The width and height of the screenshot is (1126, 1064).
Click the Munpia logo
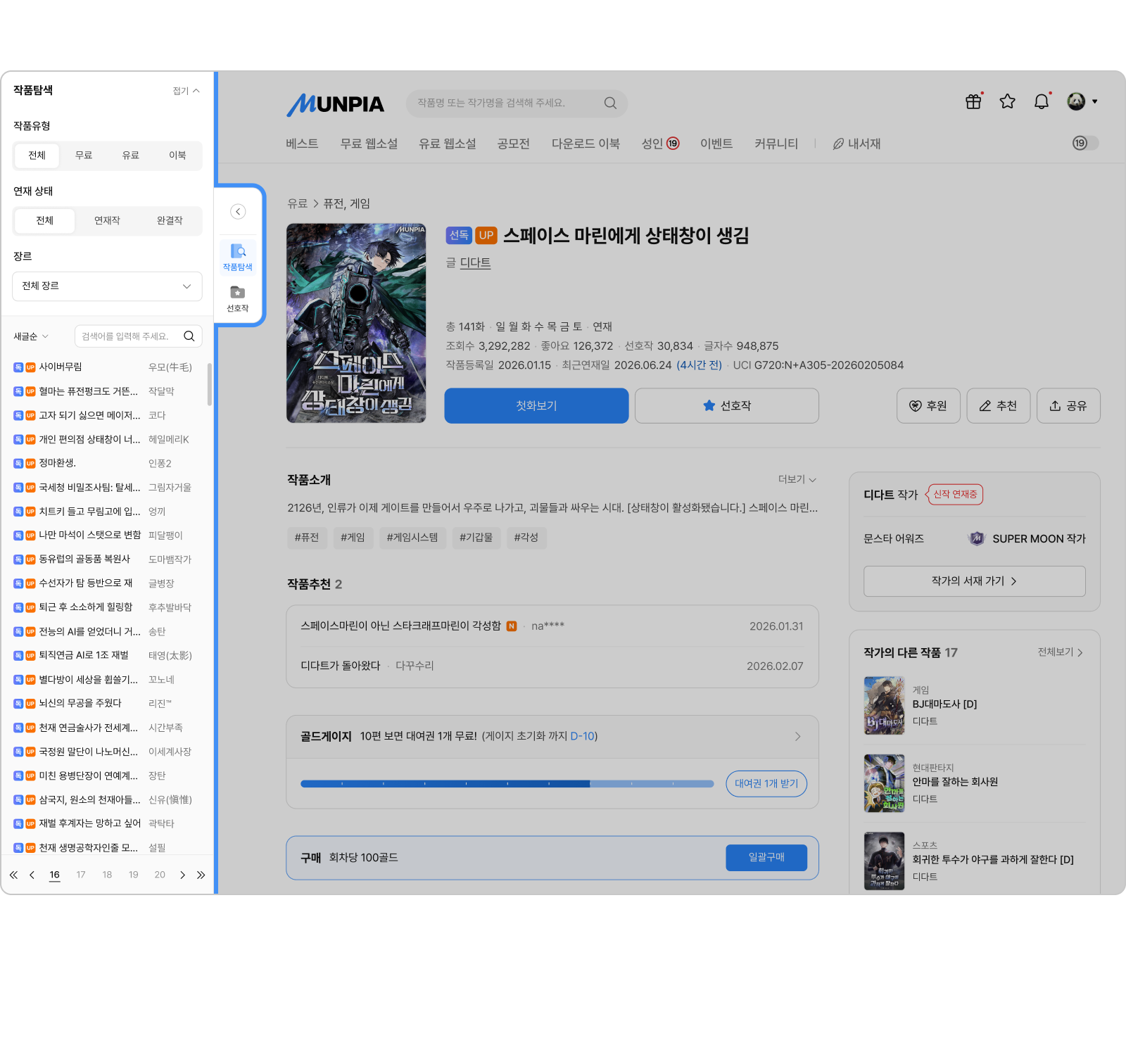coord(335,104)
